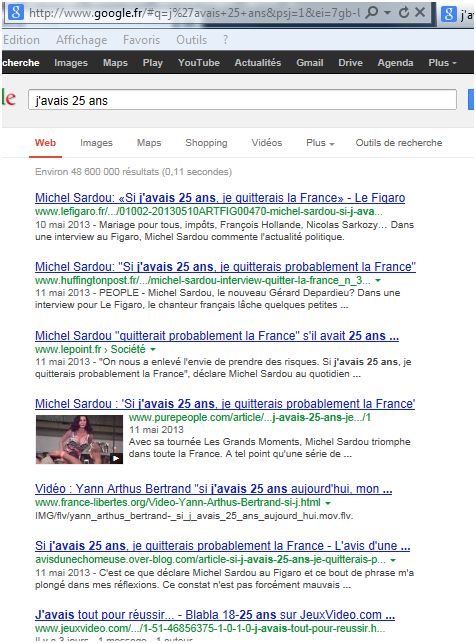
Task: Reload page with refresh icon
Action: tap(404, 12)
